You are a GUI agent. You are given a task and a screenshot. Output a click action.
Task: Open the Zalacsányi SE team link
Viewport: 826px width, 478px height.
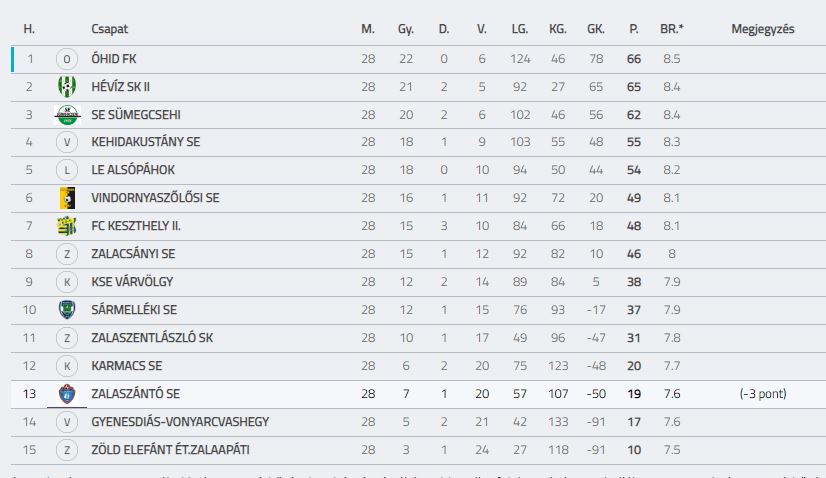(x=133, y=254)
